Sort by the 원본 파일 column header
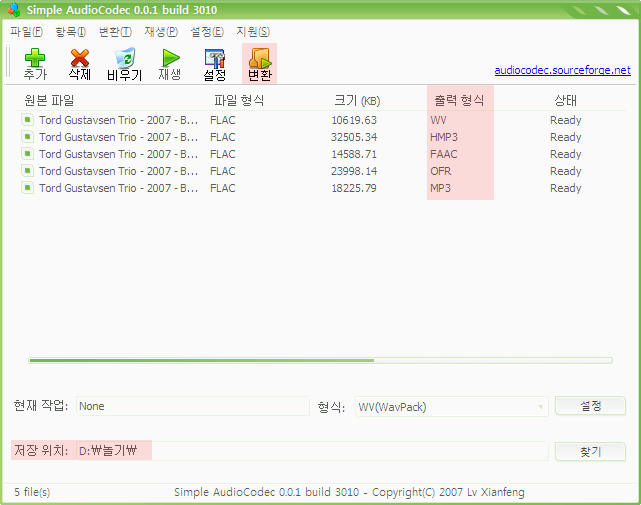The width and height of the screenshot is (641, 505). [49, 100]
